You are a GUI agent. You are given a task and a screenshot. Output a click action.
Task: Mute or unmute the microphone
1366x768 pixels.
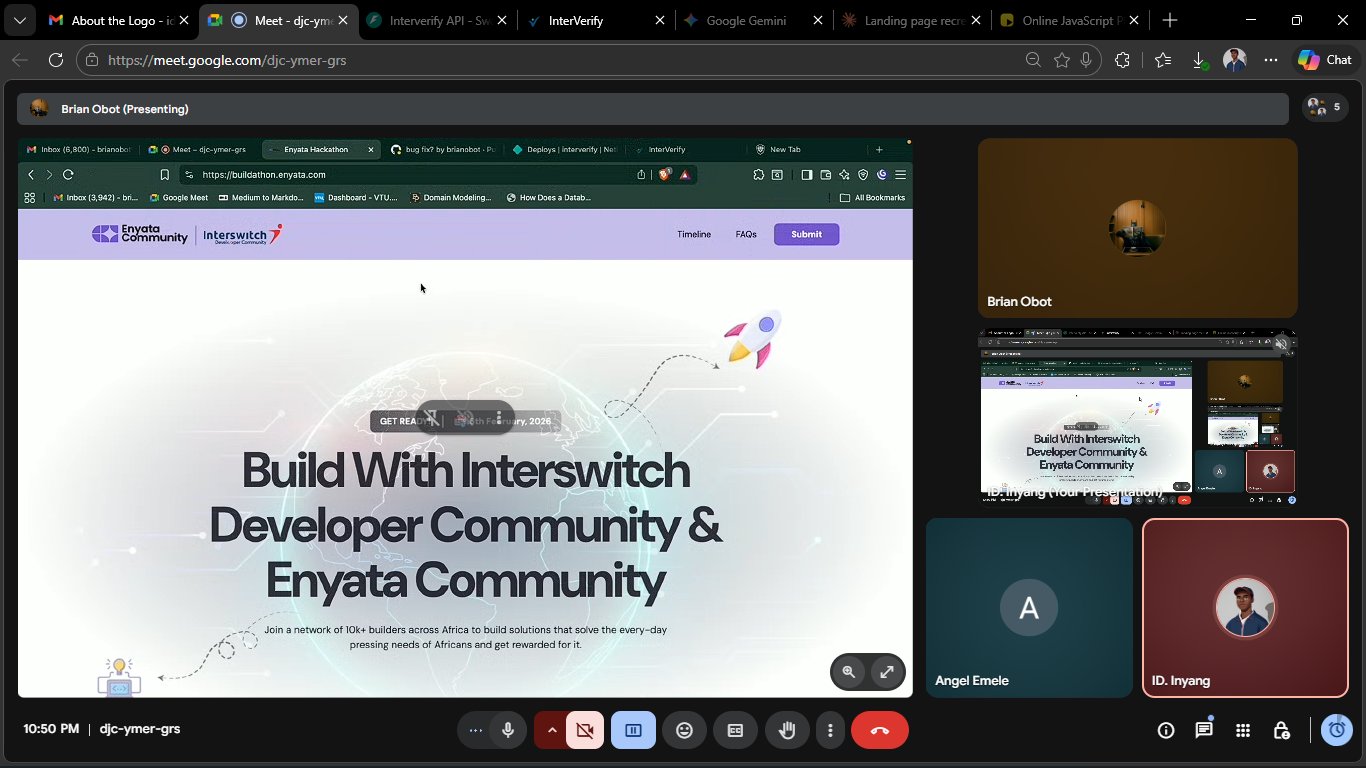pyautogui.click(x=508, y=730)
